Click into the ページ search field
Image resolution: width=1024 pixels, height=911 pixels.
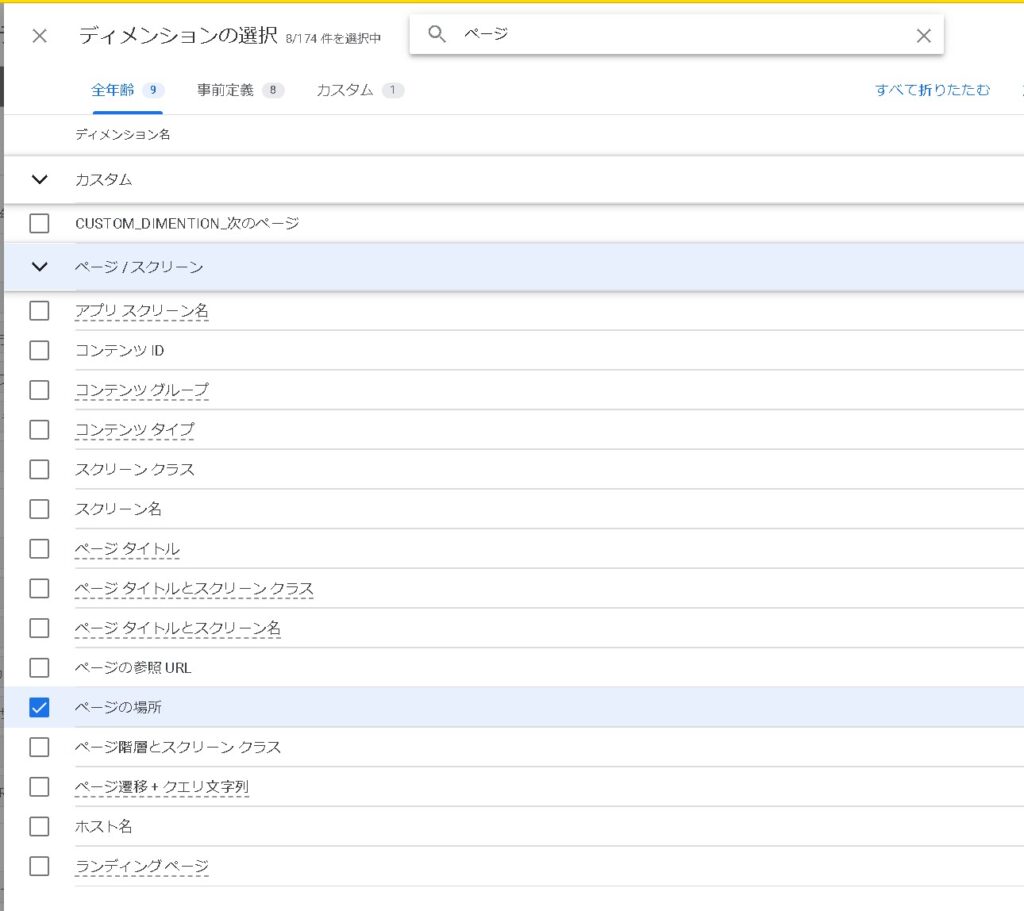tap(680, 35)
